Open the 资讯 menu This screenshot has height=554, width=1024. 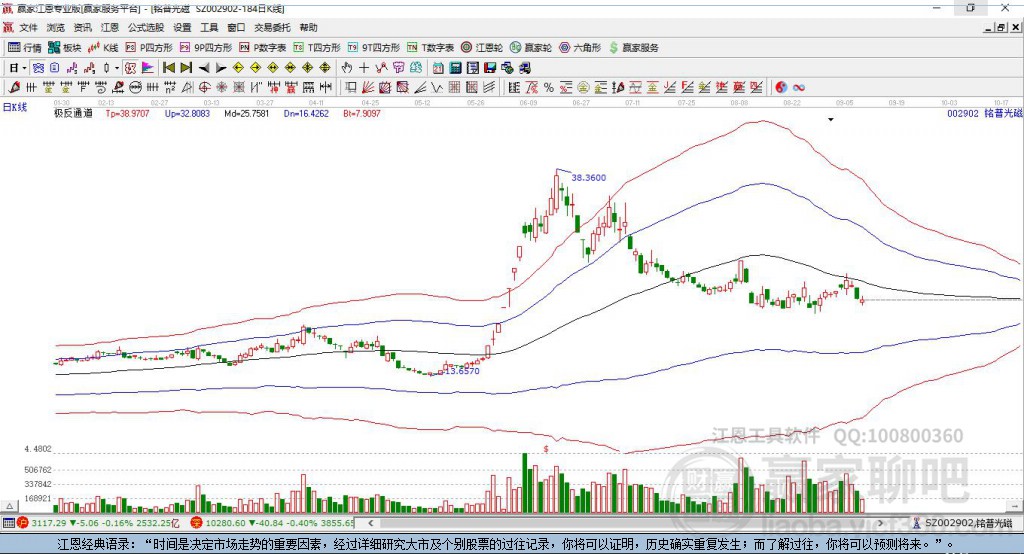(82, 27)
